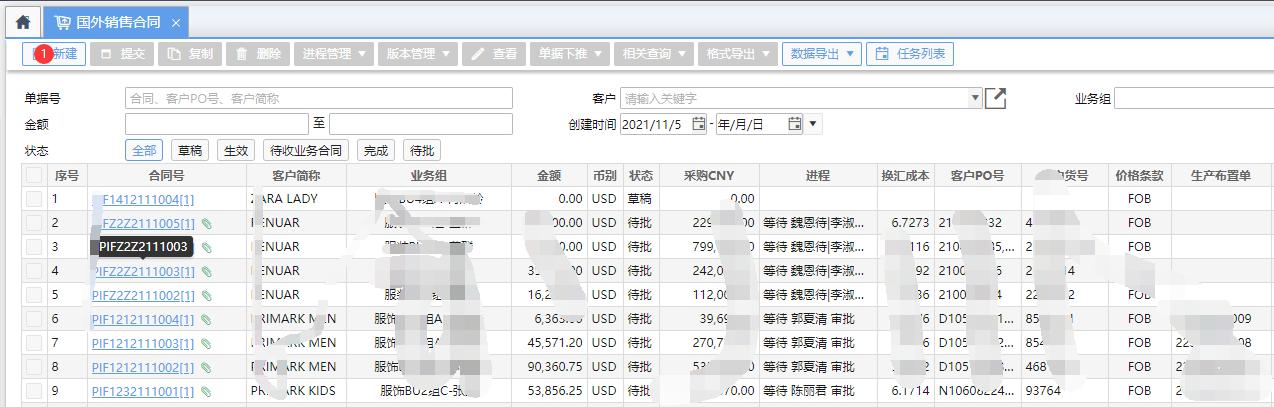The width and height of the screenshot is (1274, 407).
Task: Open calendar picker for start date 2021/11/5
Action: [699, 124]
